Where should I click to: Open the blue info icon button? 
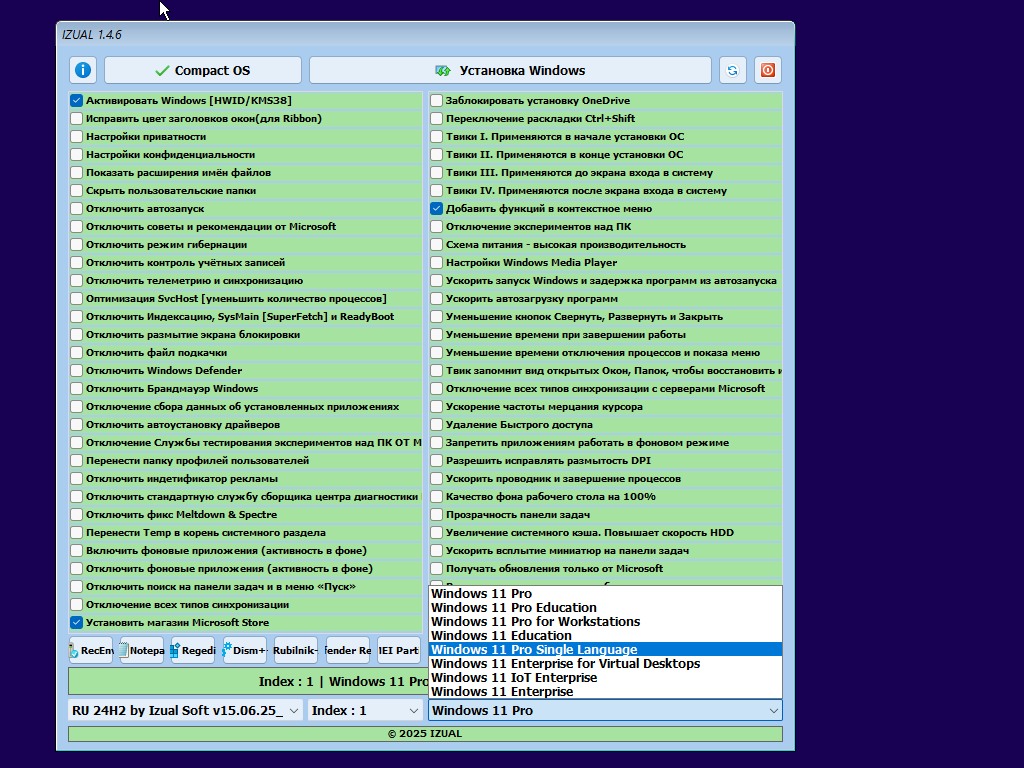tap(83, 70)
